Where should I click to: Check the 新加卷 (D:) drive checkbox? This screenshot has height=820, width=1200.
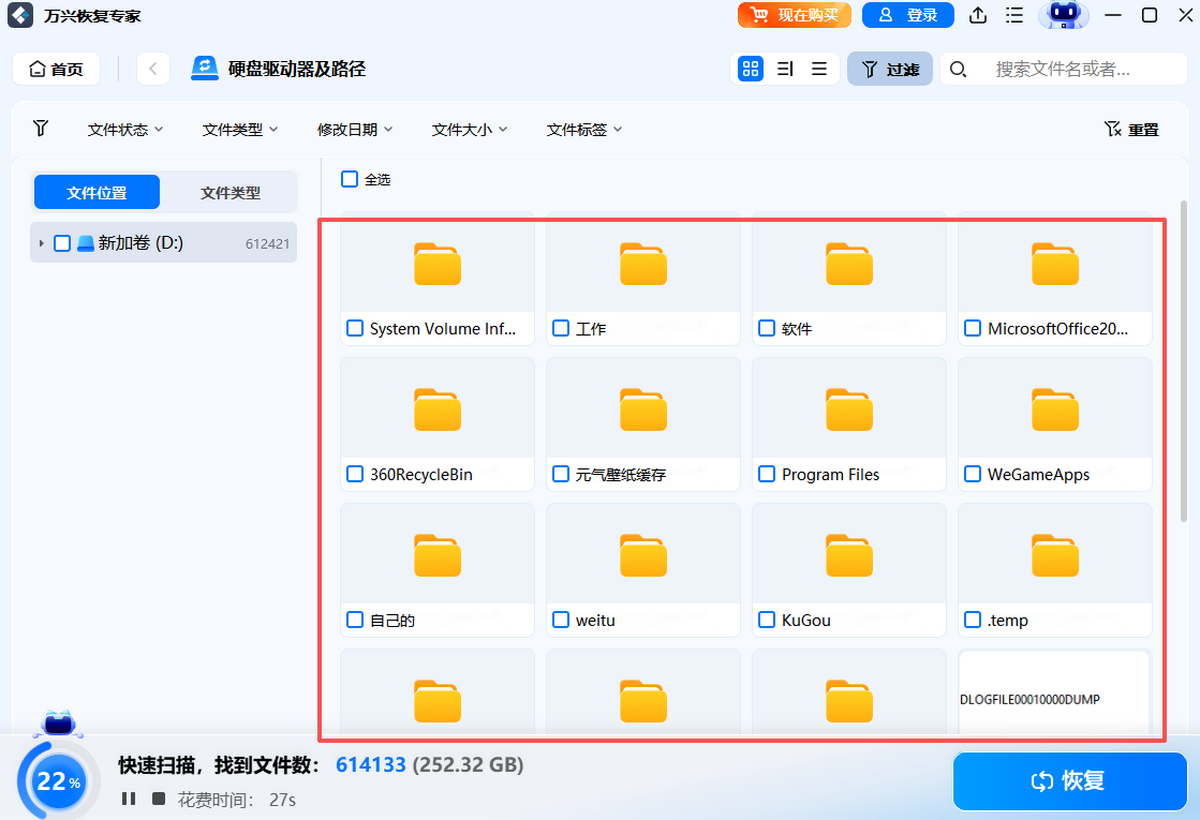pos(62,243)
